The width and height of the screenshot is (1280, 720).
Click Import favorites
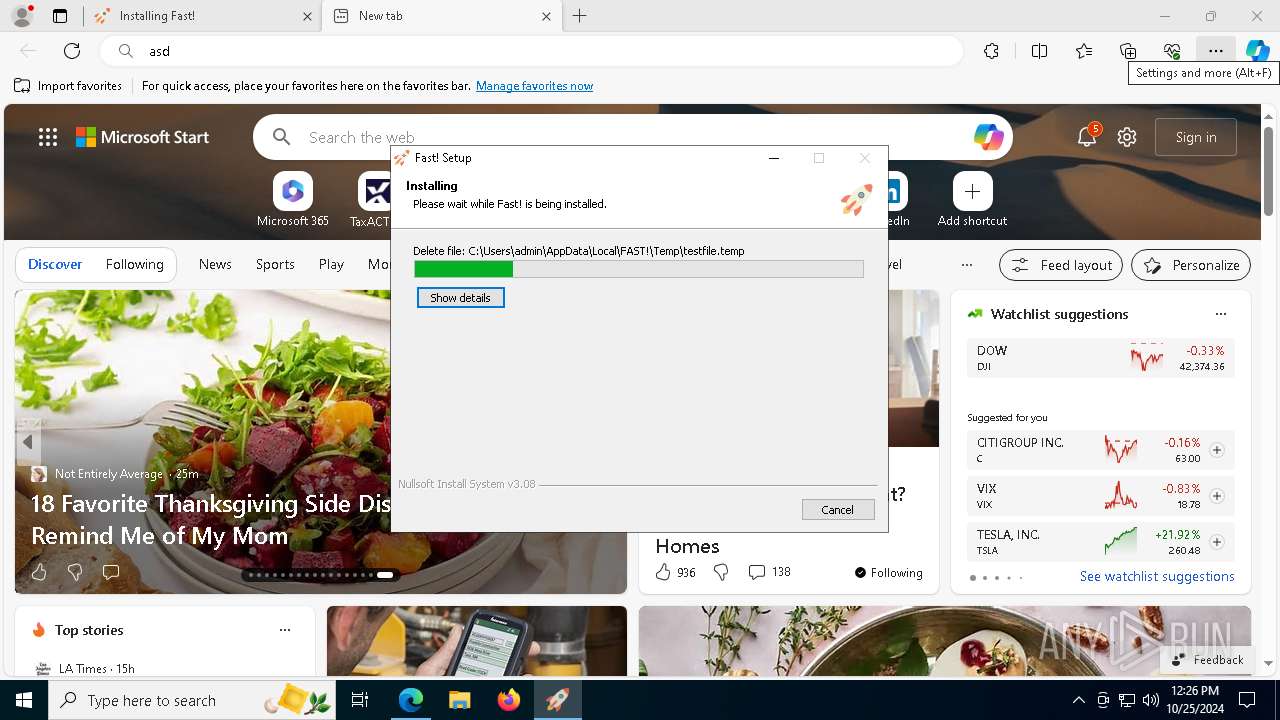tap(68, 86)
